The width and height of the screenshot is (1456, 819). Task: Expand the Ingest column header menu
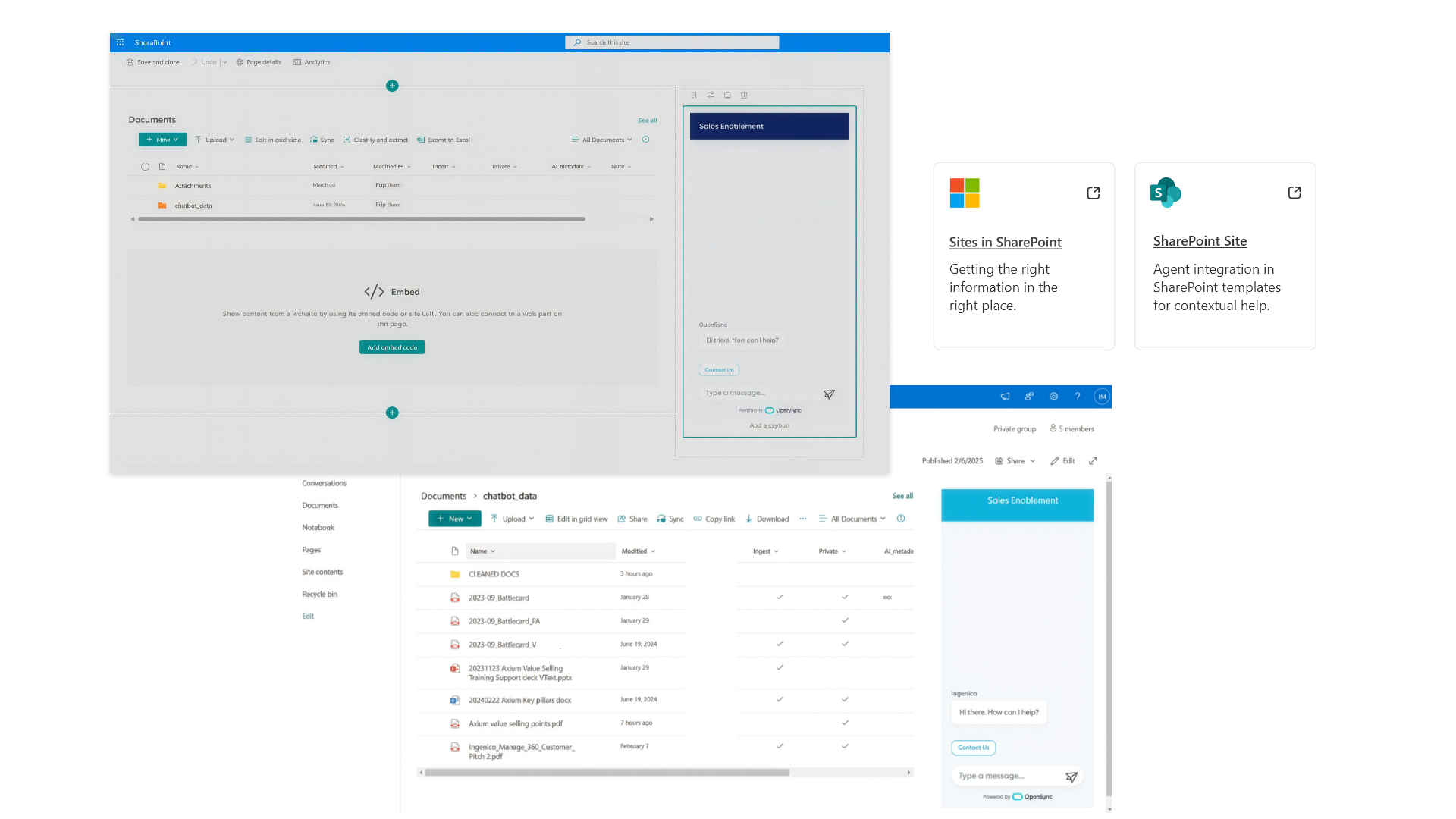(766, 551)
